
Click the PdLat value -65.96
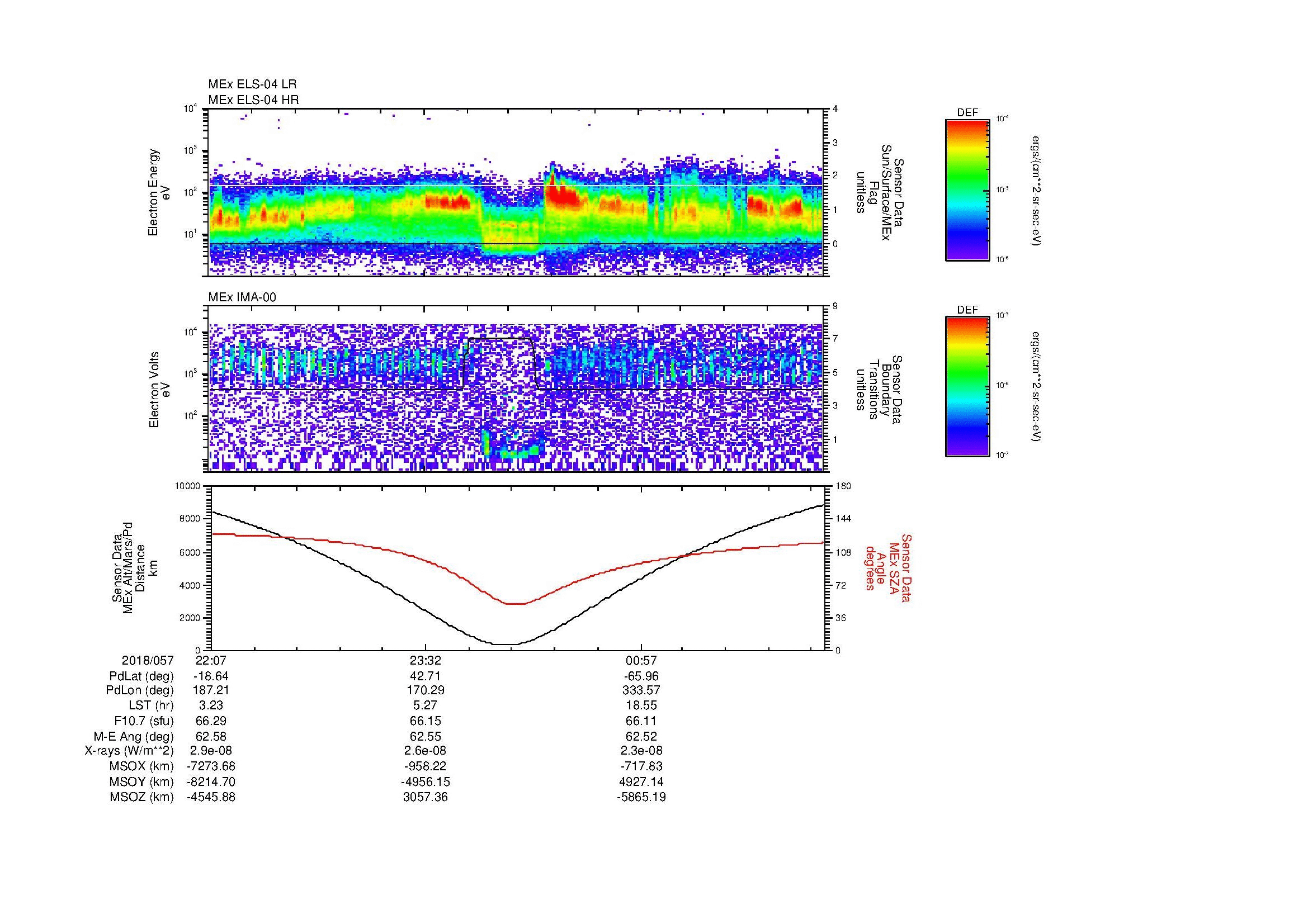(641, 676)
